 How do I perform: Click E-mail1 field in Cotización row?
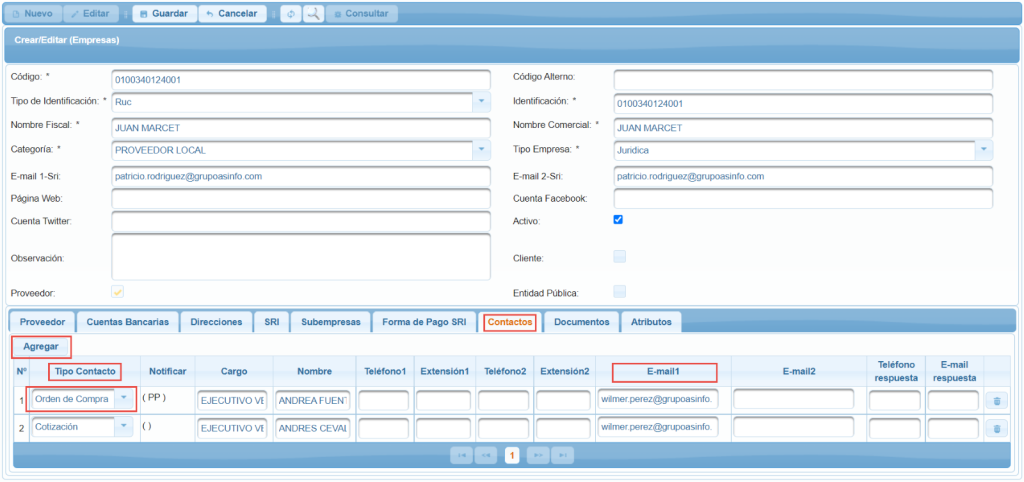tap(658, 428)
